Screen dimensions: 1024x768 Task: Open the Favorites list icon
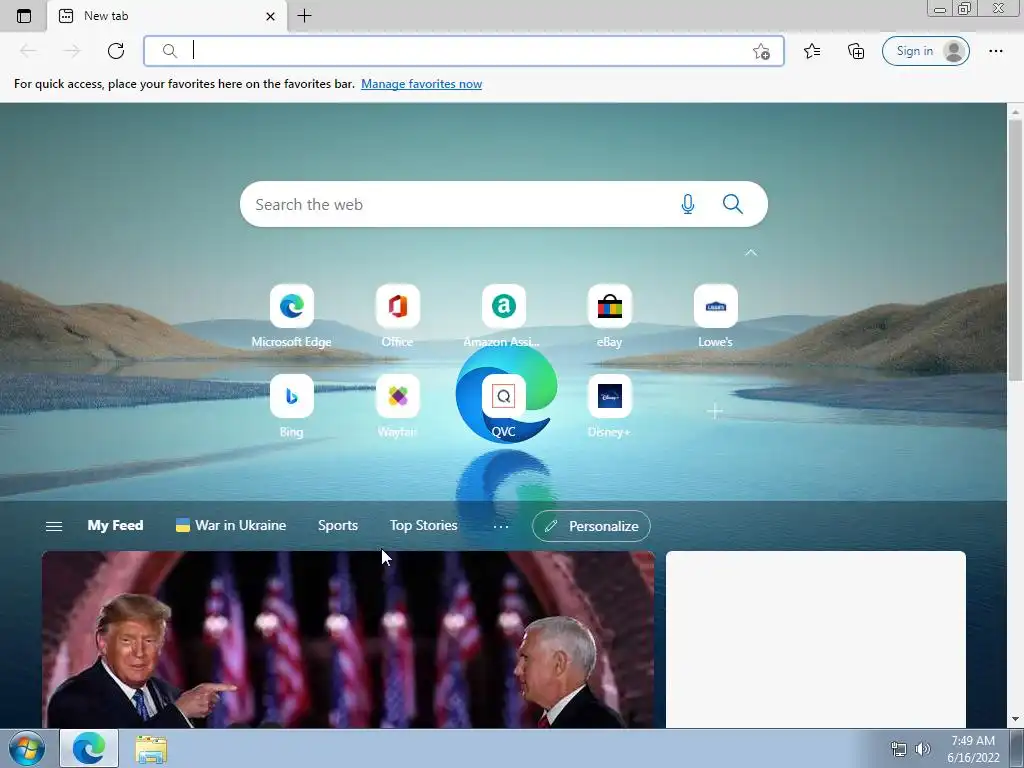click(x=812, y=51)
